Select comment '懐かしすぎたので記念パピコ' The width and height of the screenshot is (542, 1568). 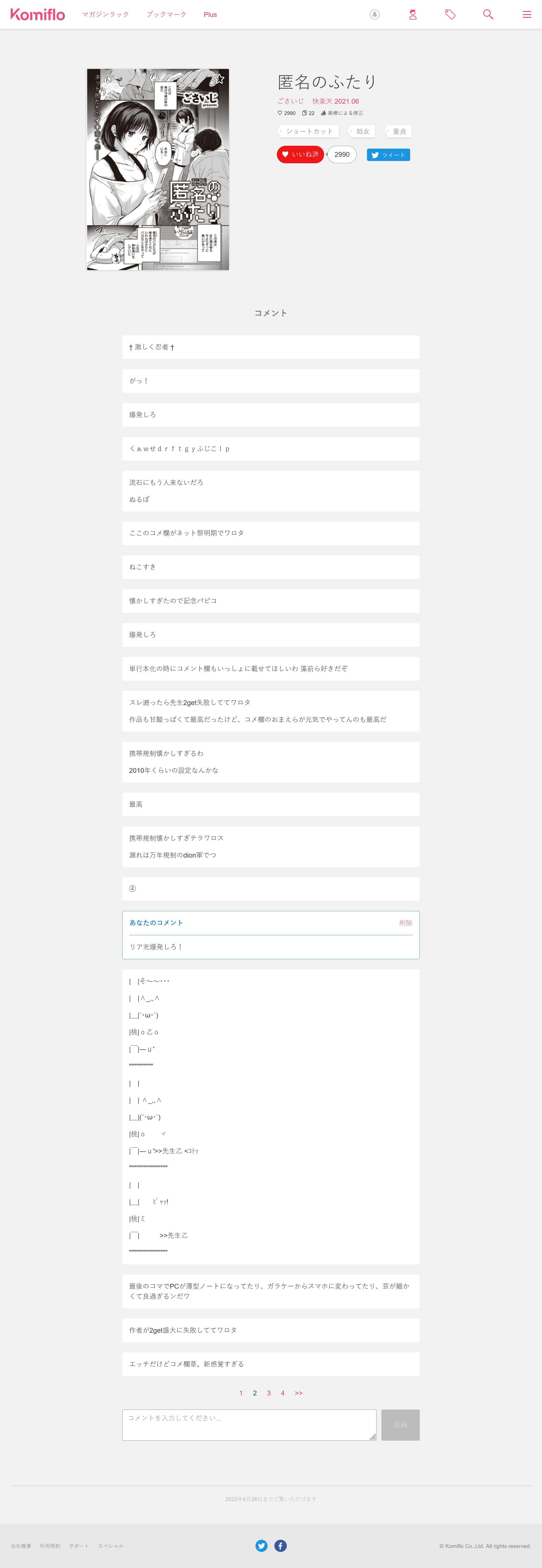271,601
